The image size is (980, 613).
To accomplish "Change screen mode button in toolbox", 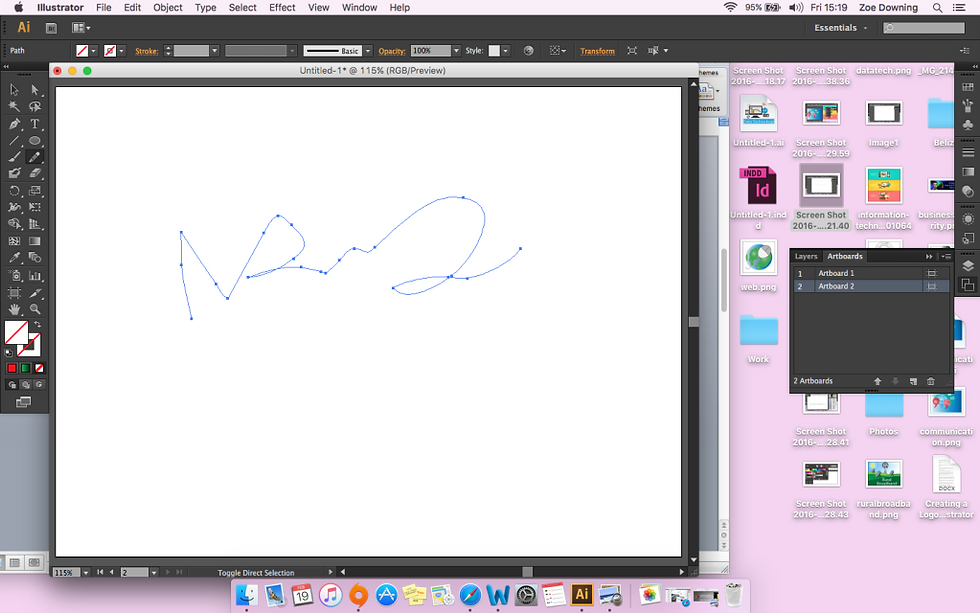I will pos(23,402).
